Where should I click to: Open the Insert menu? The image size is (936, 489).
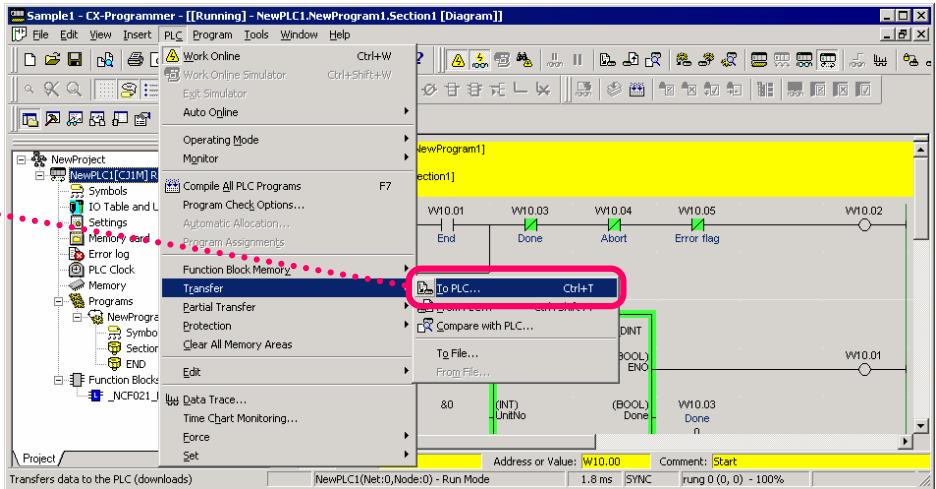pyautogui.click(x=137, y=35)
